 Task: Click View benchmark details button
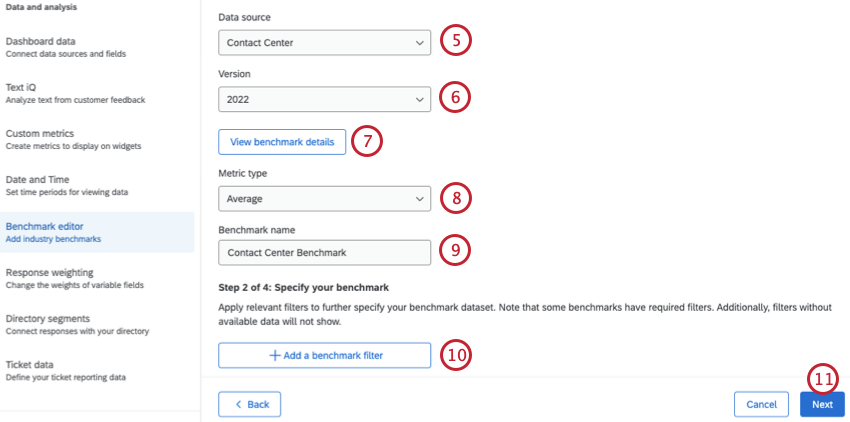pos(282,142)
